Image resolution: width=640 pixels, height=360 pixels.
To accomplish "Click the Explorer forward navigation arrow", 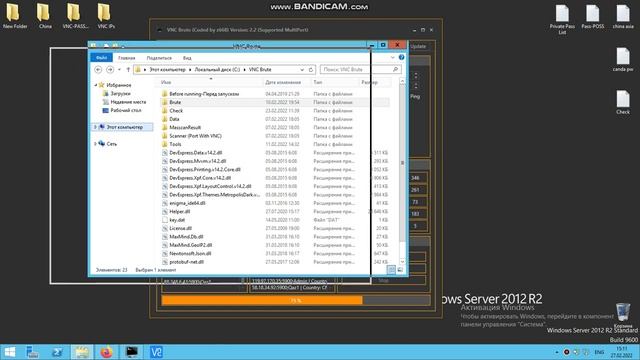I will click(110, 70).
